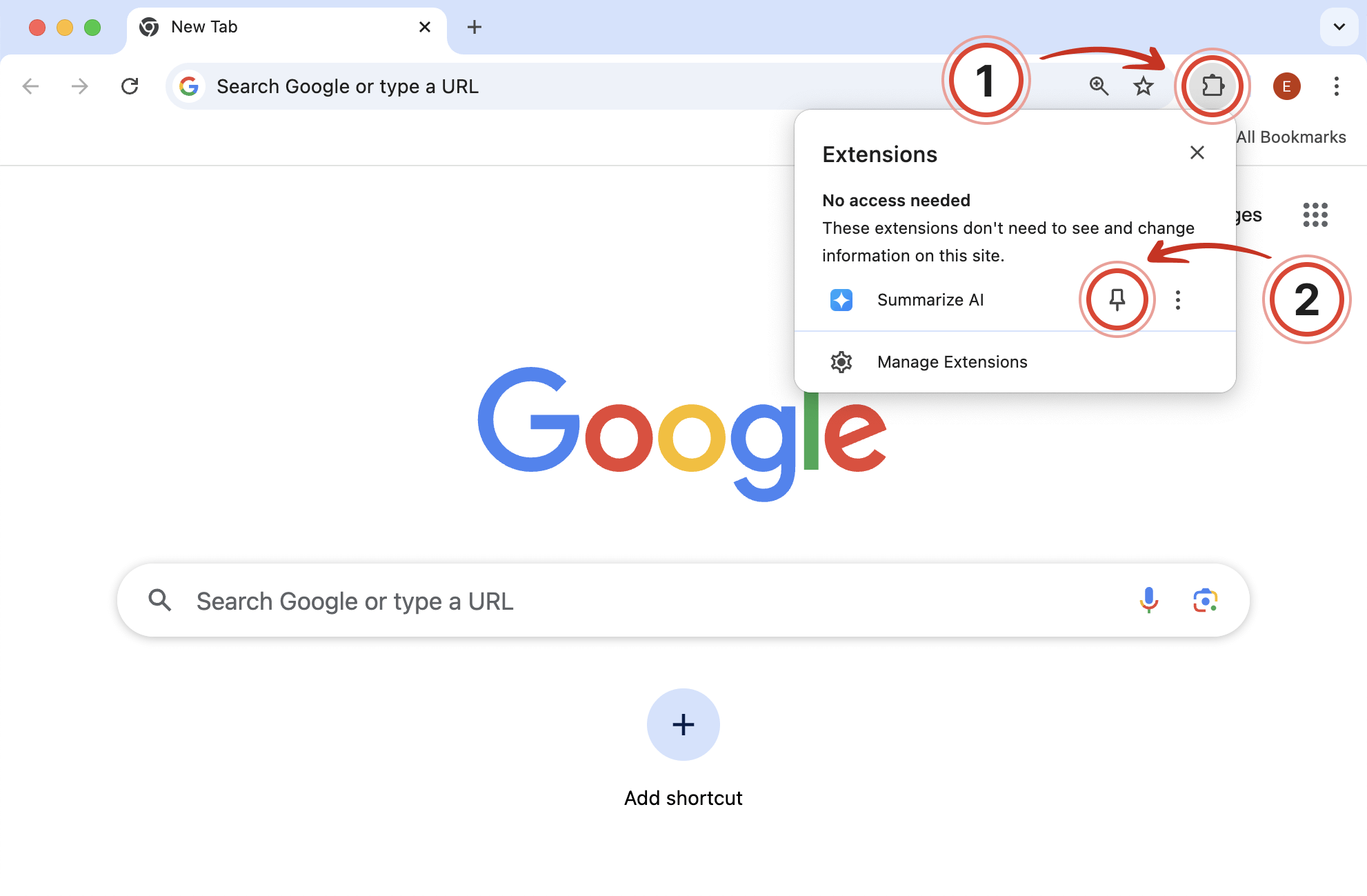Open options menu for Summarize AI
This screenshot has height=896, width=1367.
(x=1178, y=299)
